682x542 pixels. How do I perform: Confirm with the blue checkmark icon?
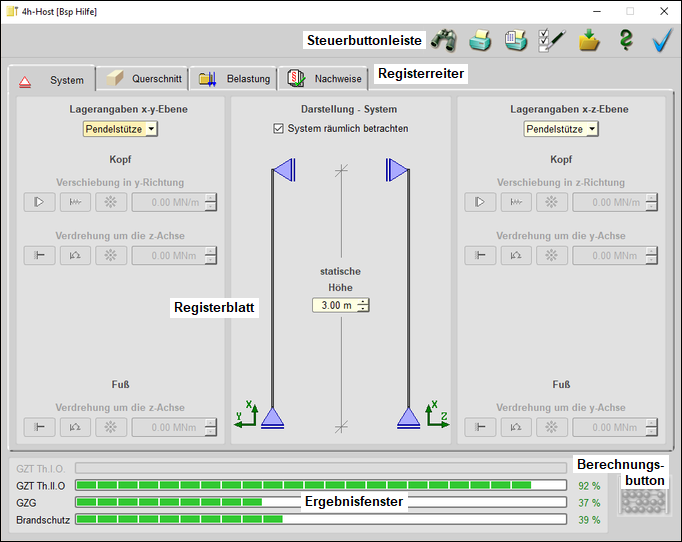(662, 41)
